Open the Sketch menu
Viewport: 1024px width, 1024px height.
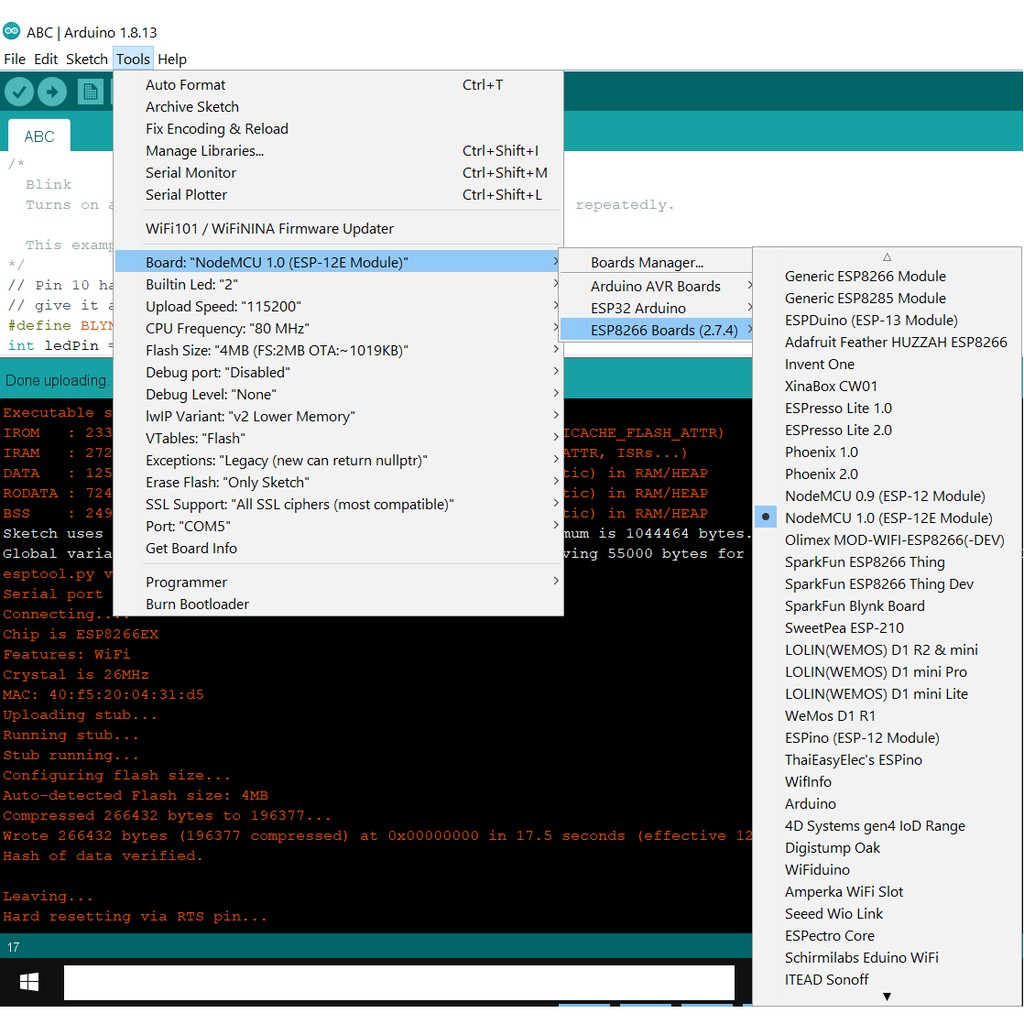[x=86, y=59]
